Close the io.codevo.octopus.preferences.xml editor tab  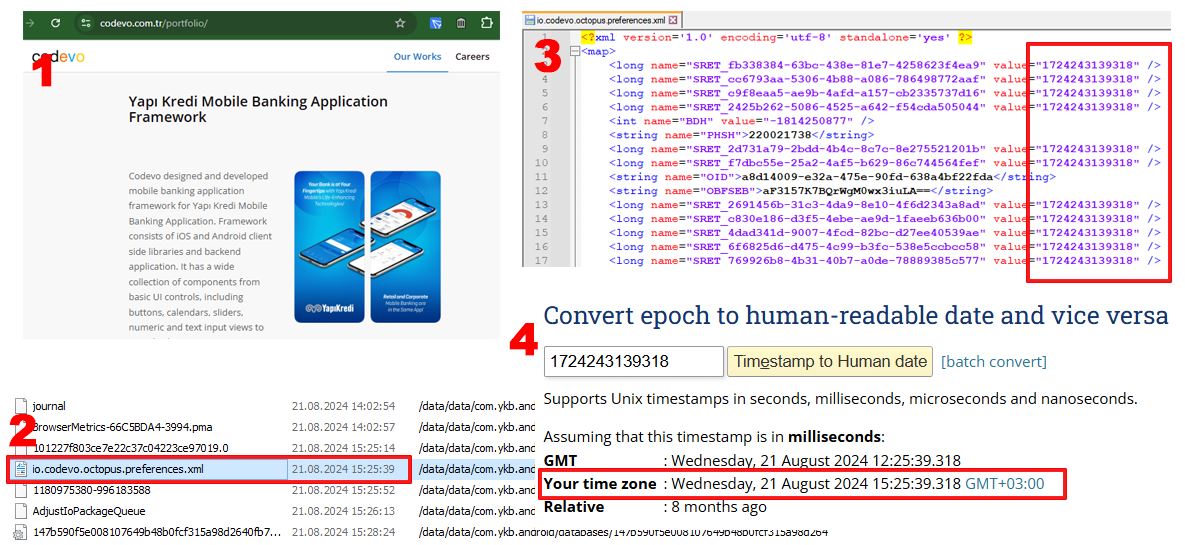pyautogui.click(x=673, y=20)
